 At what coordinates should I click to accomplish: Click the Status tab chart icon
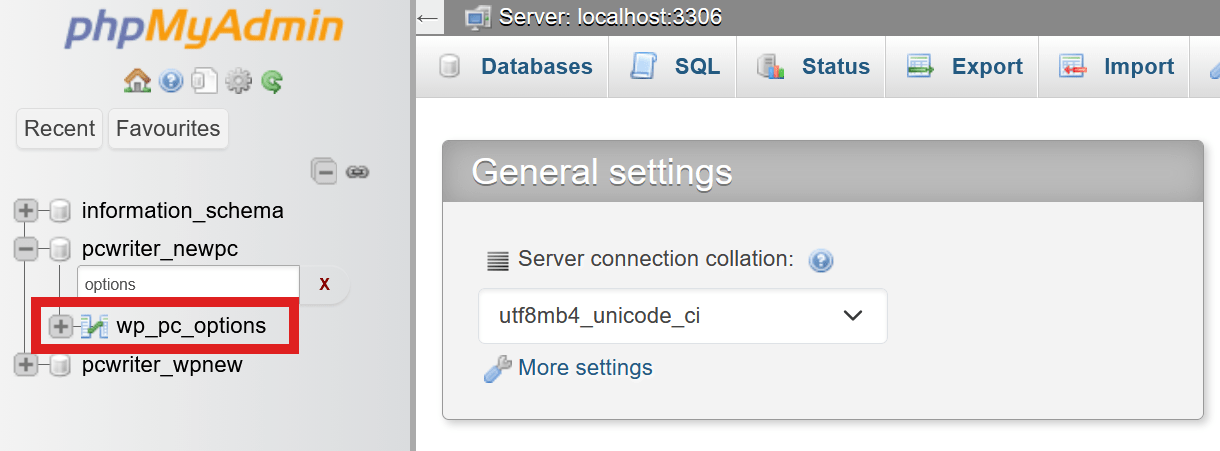pos(771,67)
